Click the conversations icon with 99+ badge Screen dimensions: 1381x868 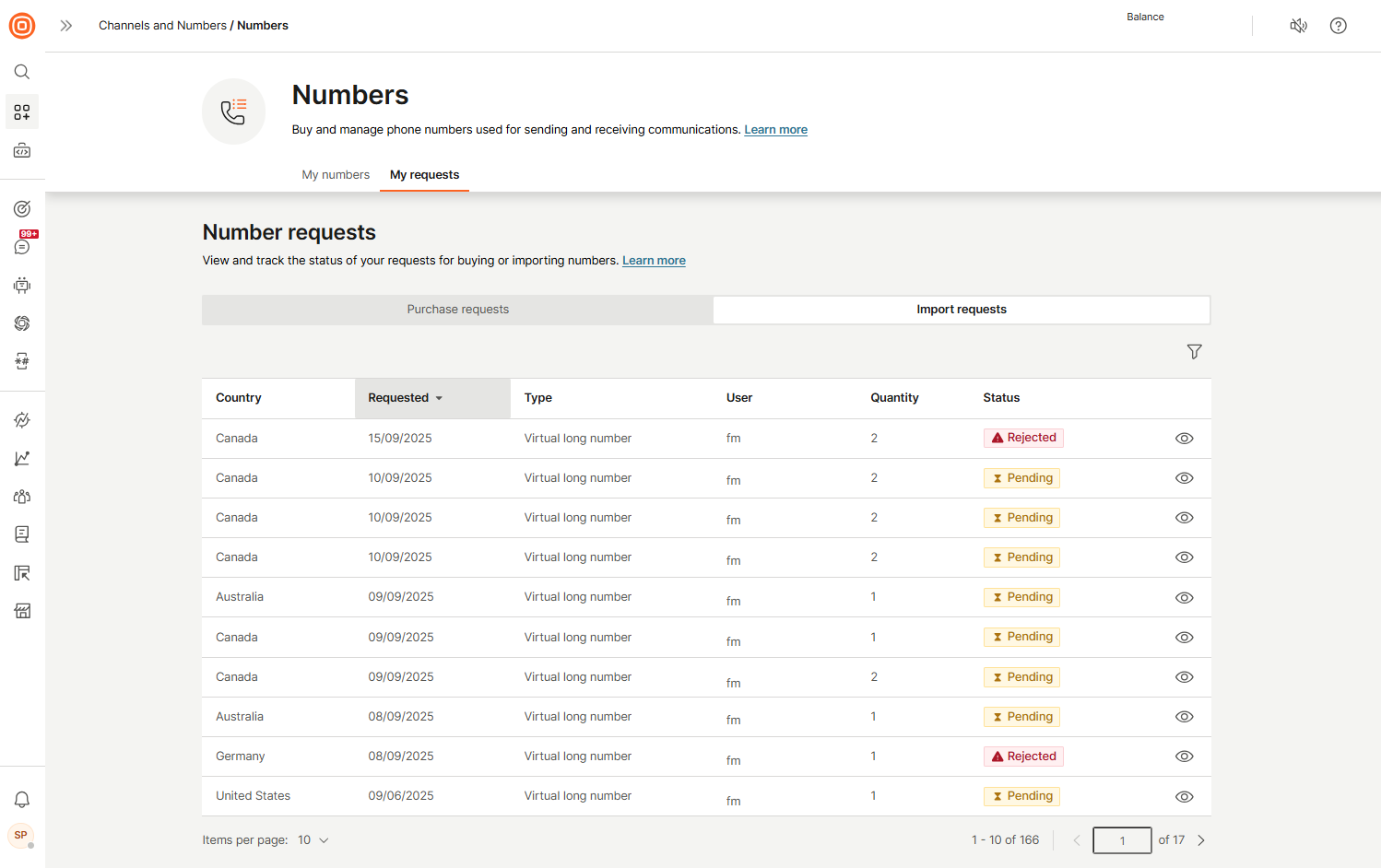22,247
